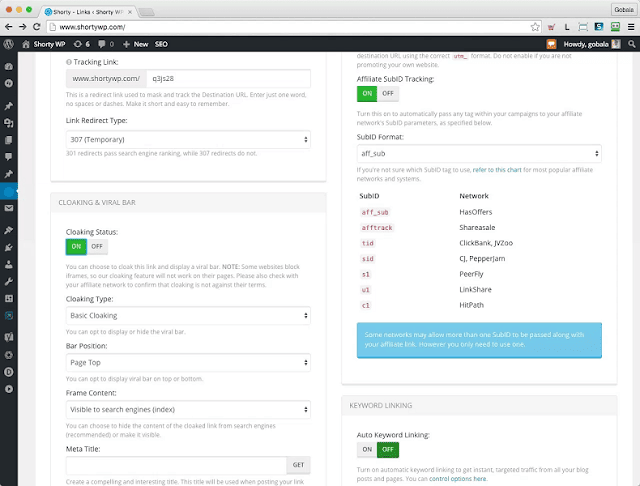640x486 pixels.
Task: Click the green robot browser extension icon
Action: [x=615, y=27]
